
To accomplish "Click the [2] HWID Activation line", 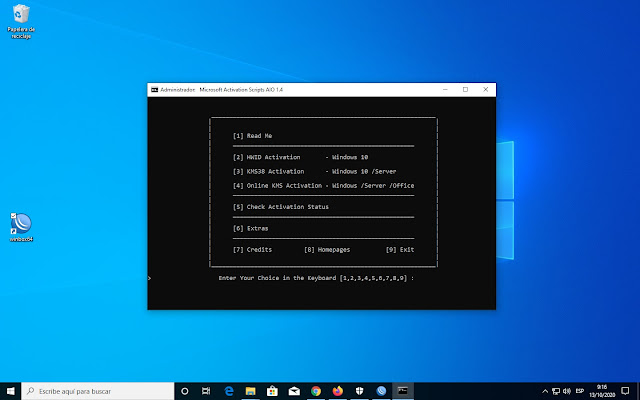I will [300, 157].
